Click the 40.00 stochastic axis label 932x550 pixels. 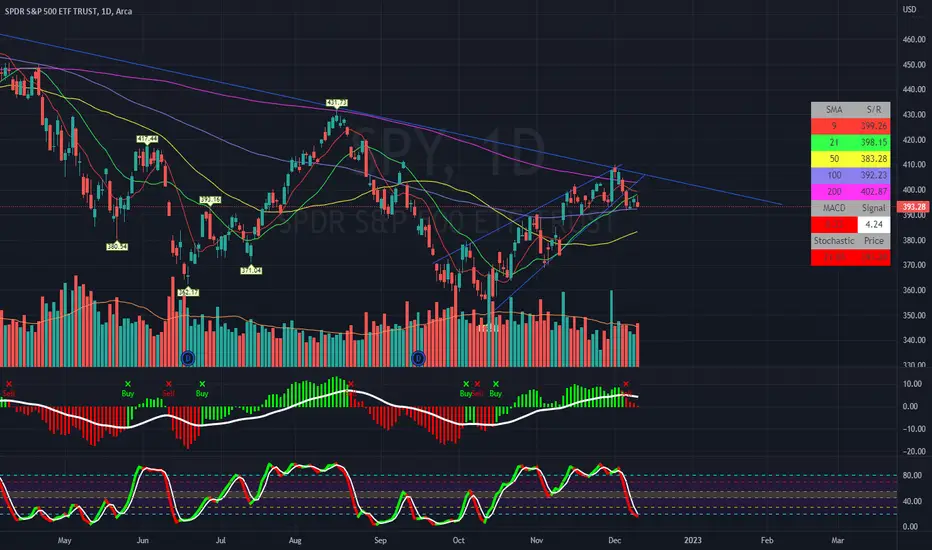[x=912, y=501]
